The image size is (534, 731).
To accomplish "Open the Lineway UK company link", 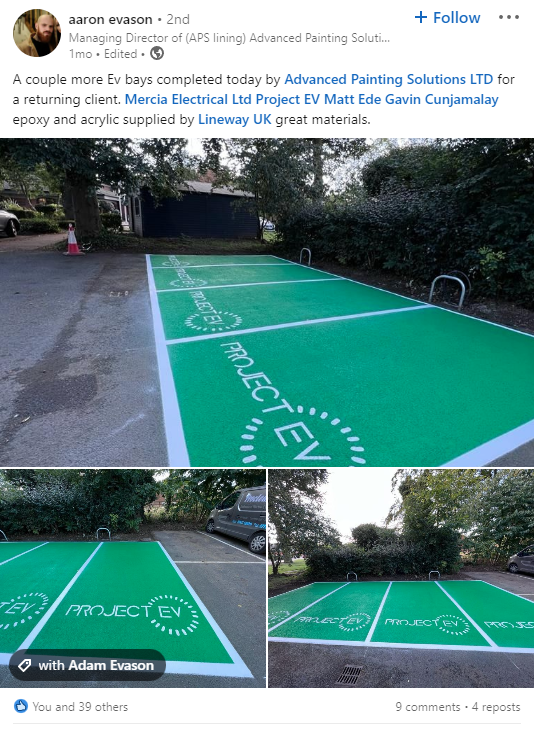I will pyautogui.click(x=235, y=119).
